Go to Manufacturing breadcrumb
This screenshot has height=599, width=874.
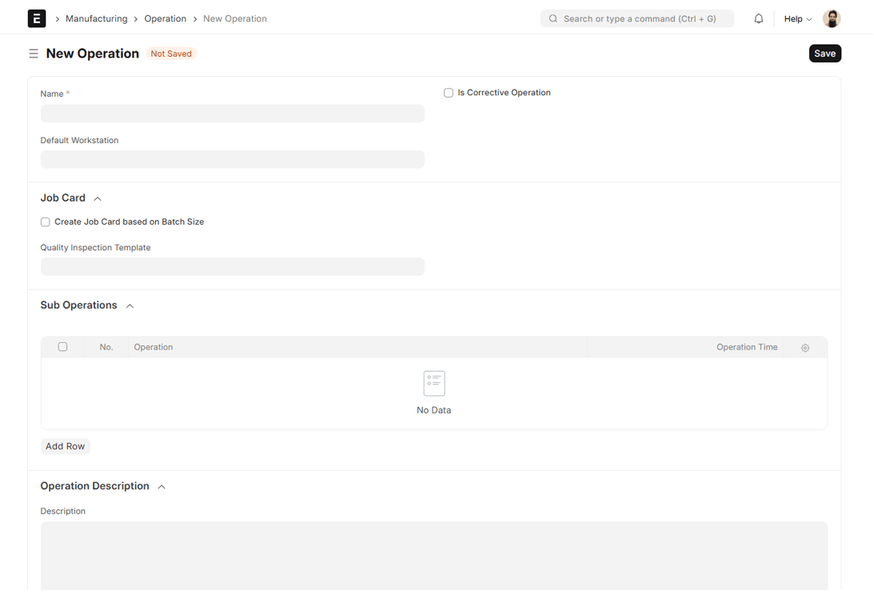click(96, 18)
